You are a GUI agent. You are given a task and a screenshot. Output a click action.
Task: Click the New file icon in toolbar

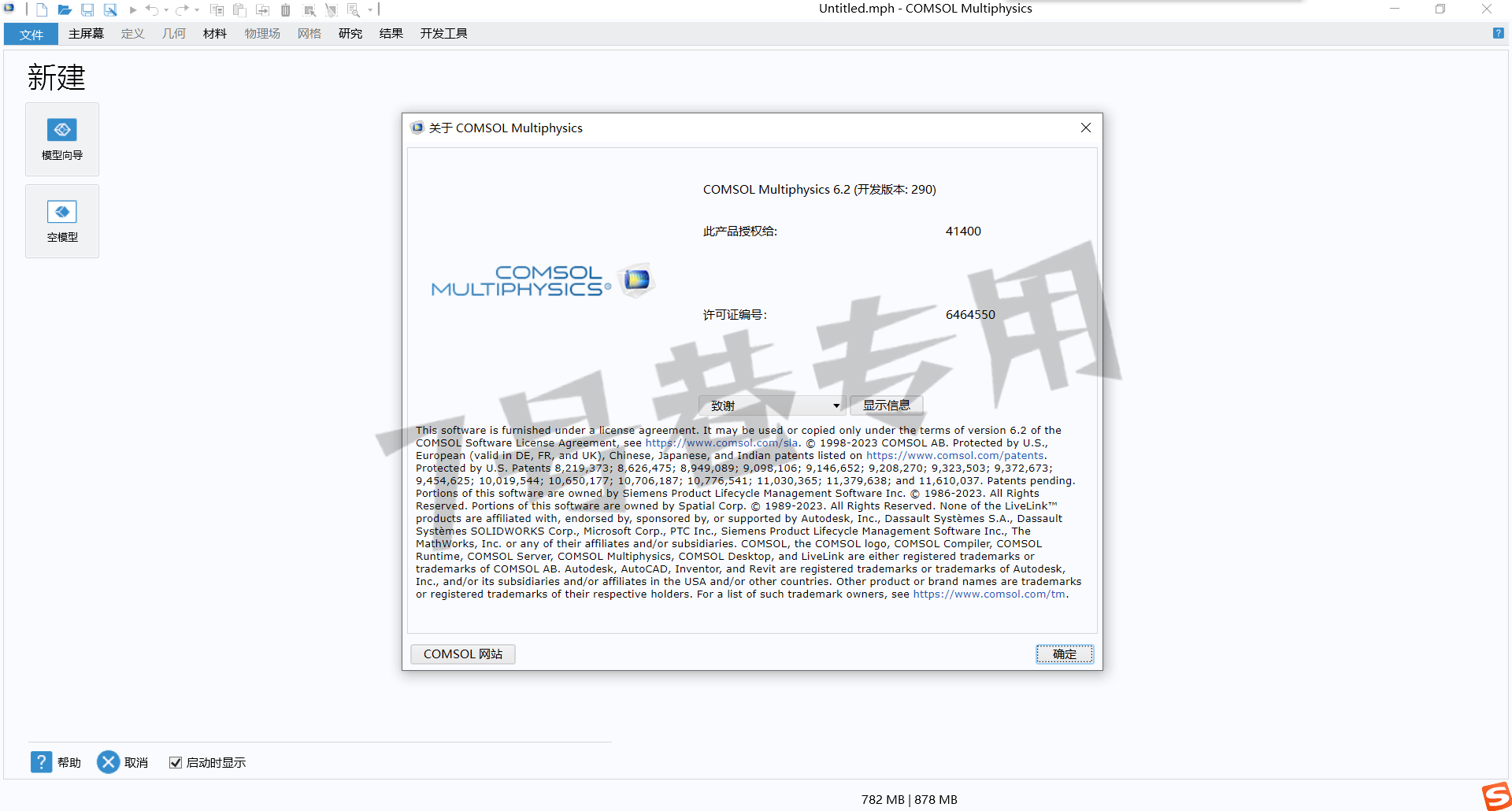42,10
